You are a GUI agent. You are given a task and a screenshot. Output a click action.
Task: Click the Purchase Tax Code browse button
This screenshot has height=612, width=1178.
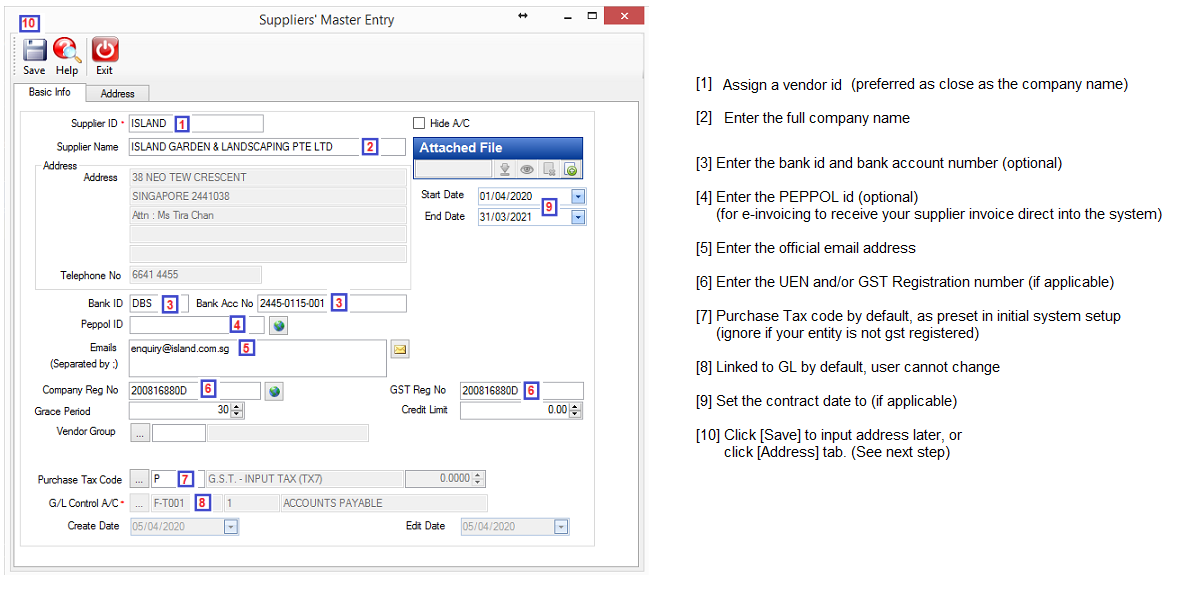[140, 479]
